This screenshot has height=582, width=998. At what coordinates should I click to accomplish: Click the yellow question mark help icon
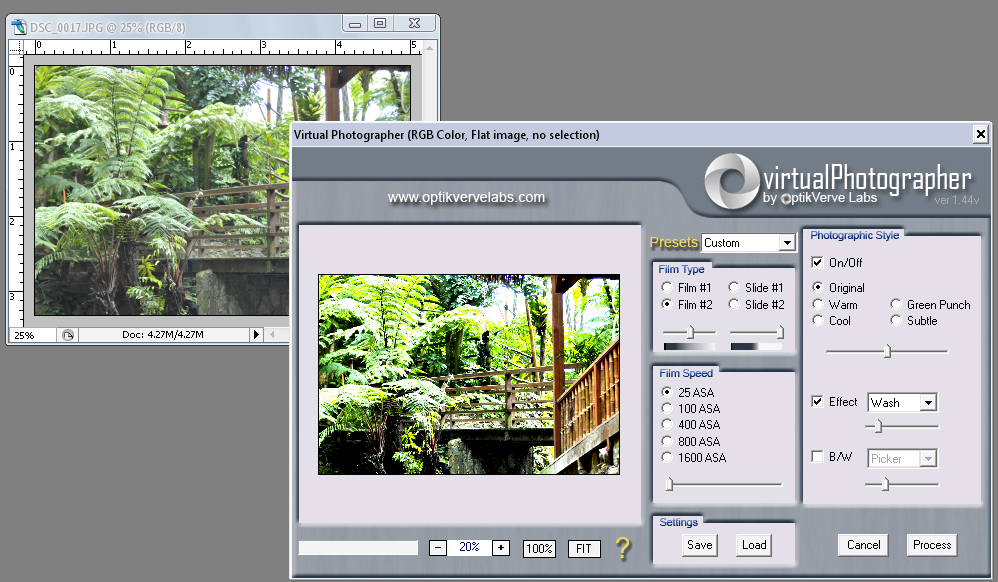(621, 548)
